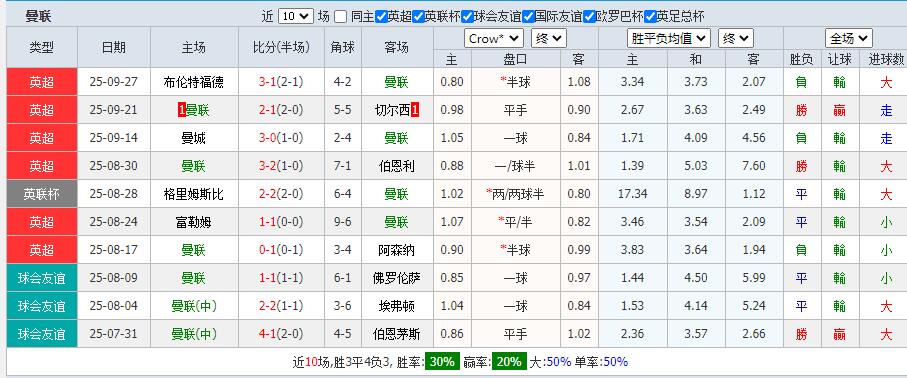Toggle the 同主 checkbox
Viewport: 907px width, 378px height.
[x=341, y=16]
